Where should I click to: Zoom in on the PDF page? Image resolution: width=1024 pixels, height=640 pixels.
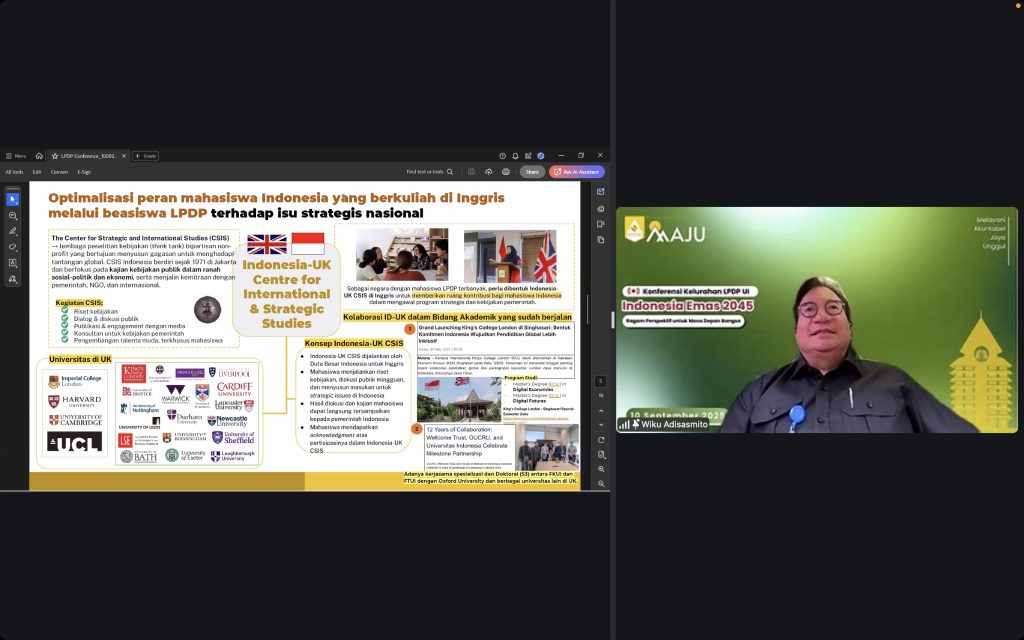point(601,469)
